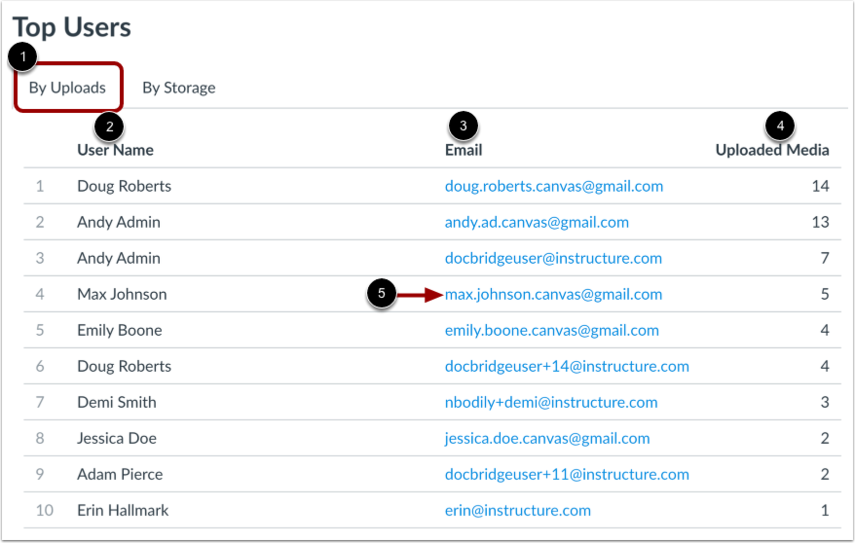This screenshot has width=855, height=543.
Task: Click the Top Users heading
Action: click(71, 27)
